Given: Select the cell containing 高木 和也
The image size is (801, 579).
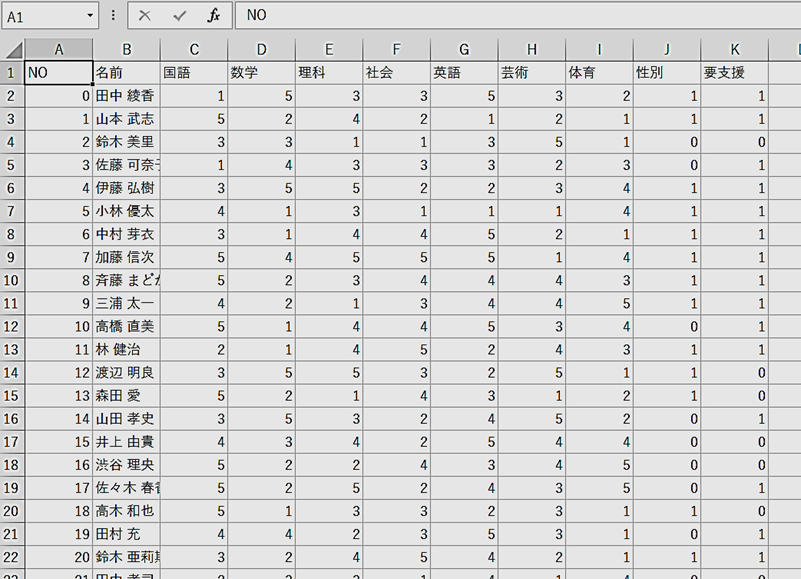Looking at the screenshot, I should 126,510.
